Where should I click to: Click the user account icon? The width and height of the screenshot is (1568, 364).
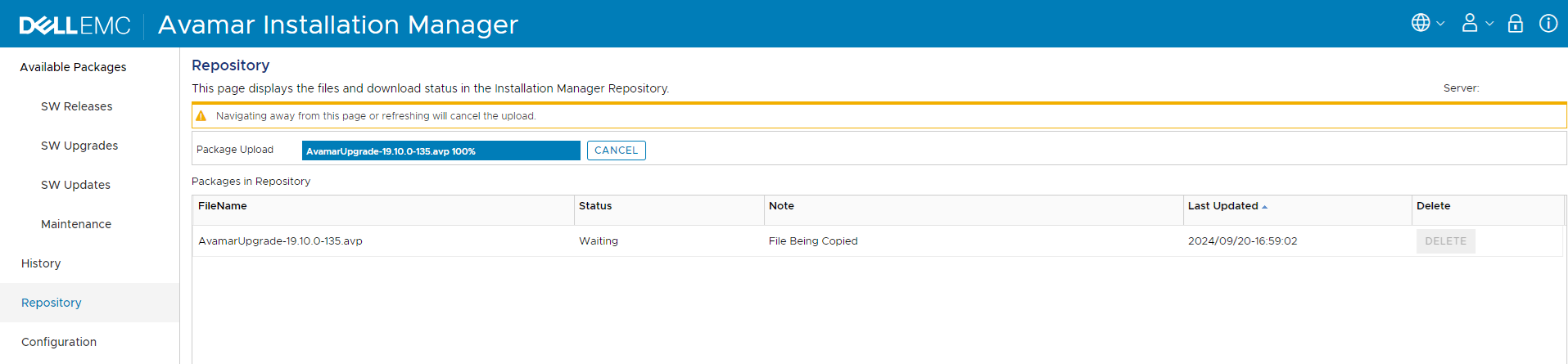tap(1470, 23)
